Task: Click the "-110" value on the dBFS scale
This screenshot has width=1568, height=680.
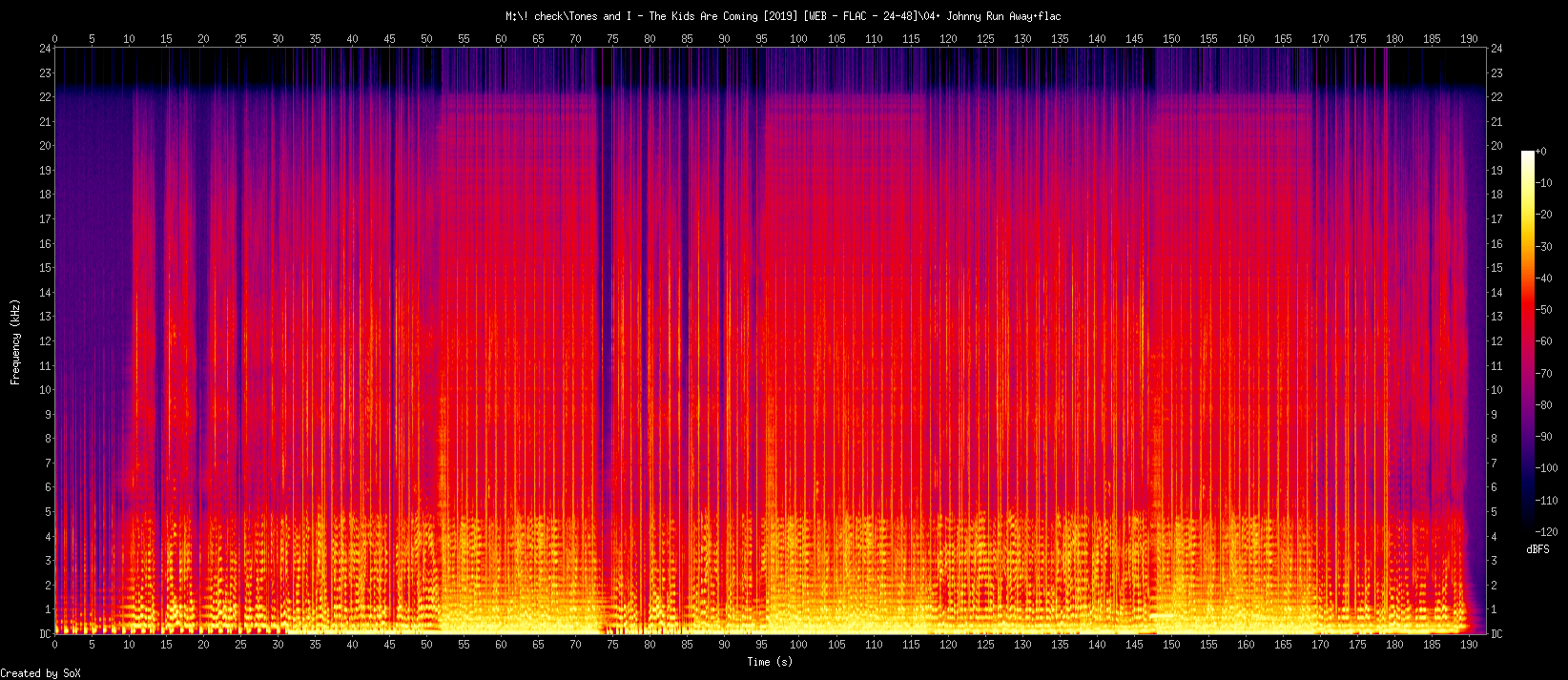Action: click(1547, 500)
